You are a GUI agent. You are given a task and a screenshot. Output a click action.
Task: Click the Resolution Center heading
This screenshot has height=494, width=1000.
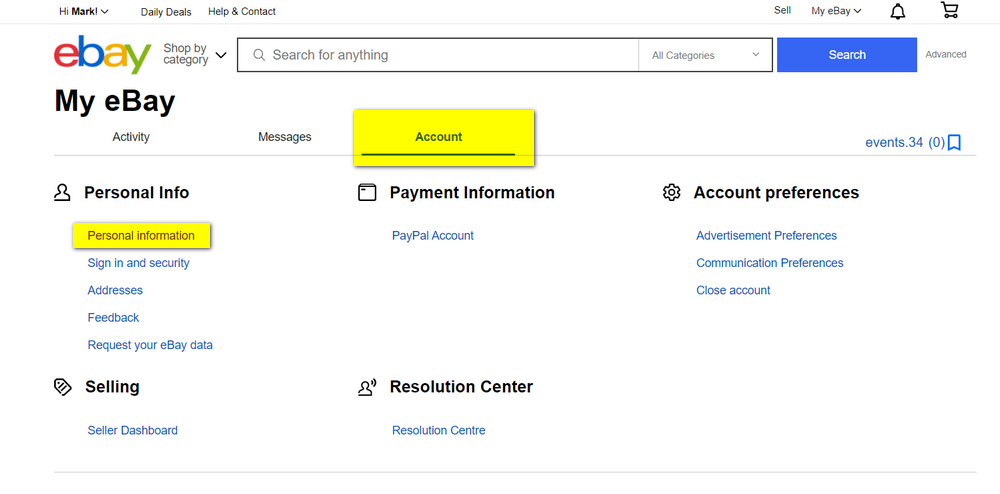click(461, 387)
